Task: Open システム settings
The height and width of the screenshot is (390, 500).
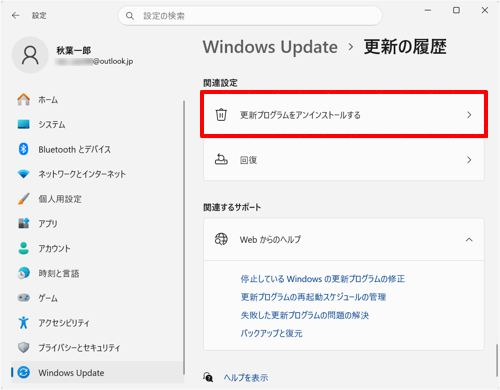Action: coord(97,124)
